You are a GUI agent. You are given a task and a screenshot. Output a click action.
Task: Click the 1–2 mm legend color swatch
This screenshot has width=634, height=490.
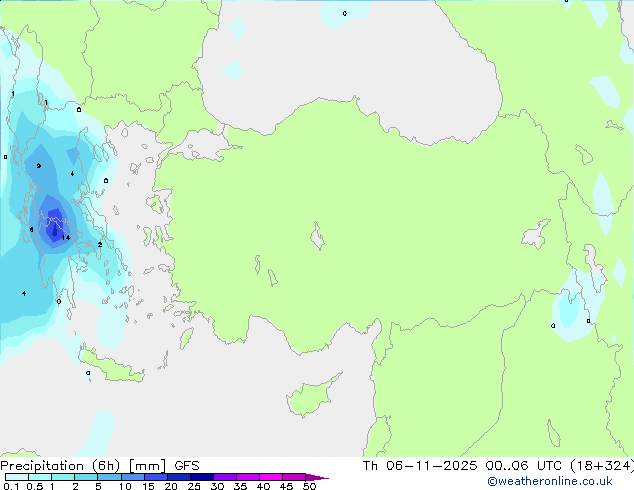click(x=63, y=477)
